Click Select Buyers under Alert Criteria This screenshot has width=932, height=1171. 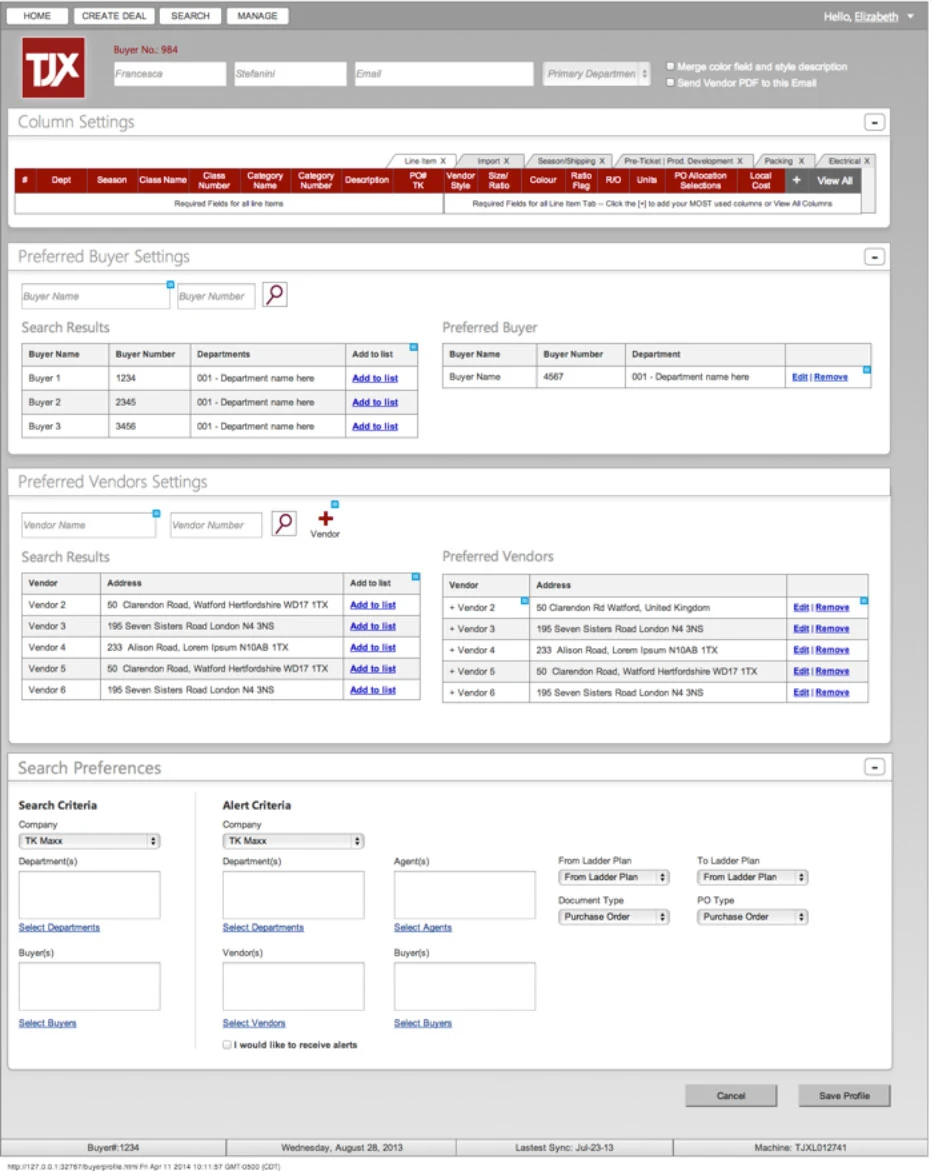point(423,1023)
